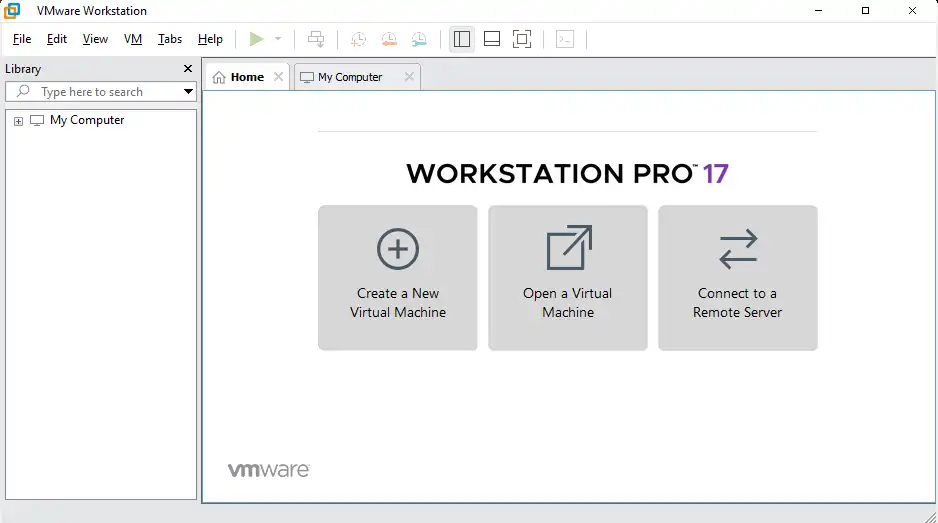
Task: Open the library search dropdown arrow
Action: 188,92
